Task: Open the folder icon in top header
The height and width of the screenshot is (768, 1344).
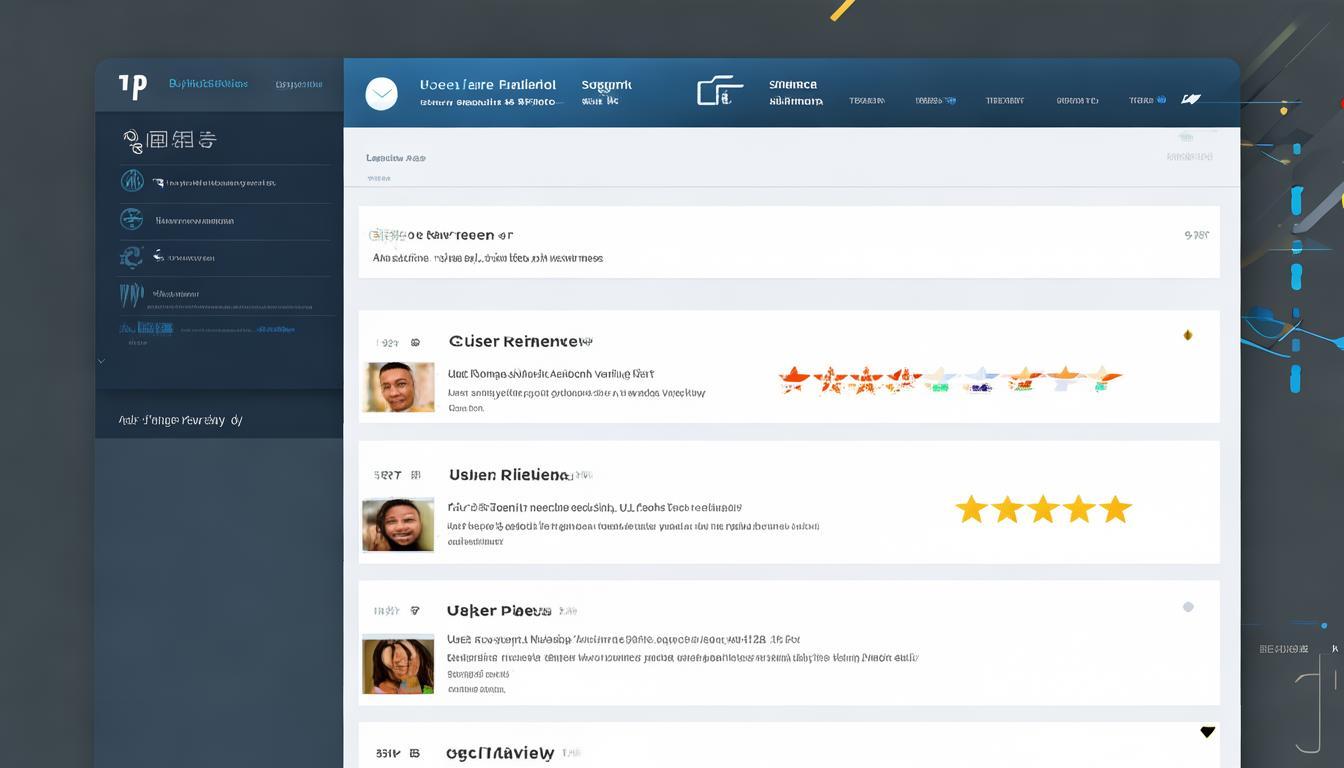Action: (x=719, y=91)
